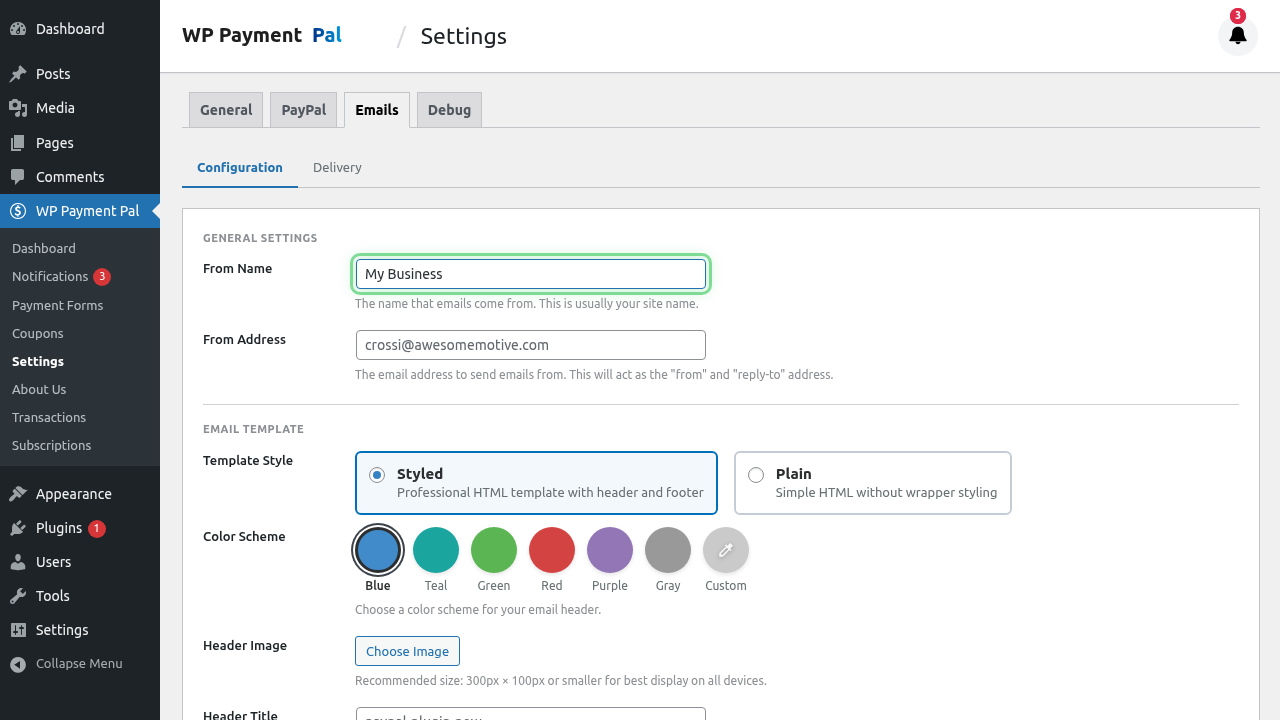Click the Appearance paintbrush icon
The width and height of the screenshot is (1280, 720).
18,494
